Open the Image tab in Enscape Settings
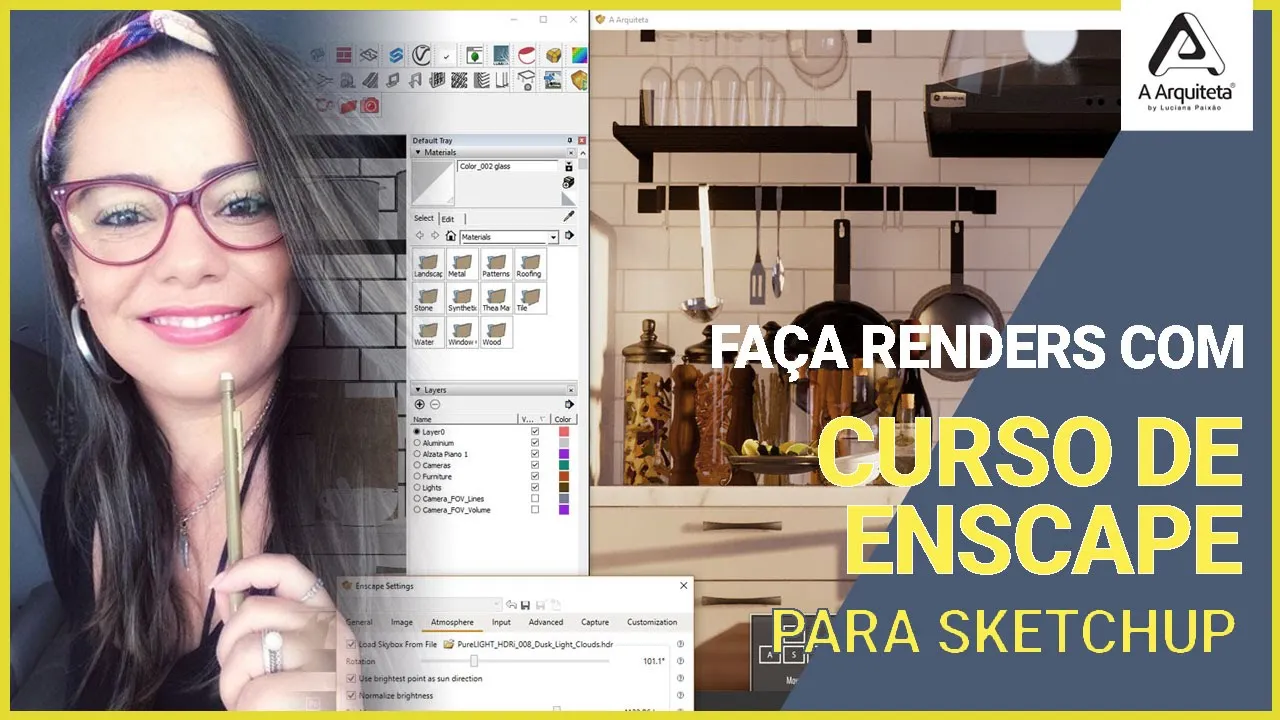The height and width of the screenshot is (720, 1280). tap(402, 622)
